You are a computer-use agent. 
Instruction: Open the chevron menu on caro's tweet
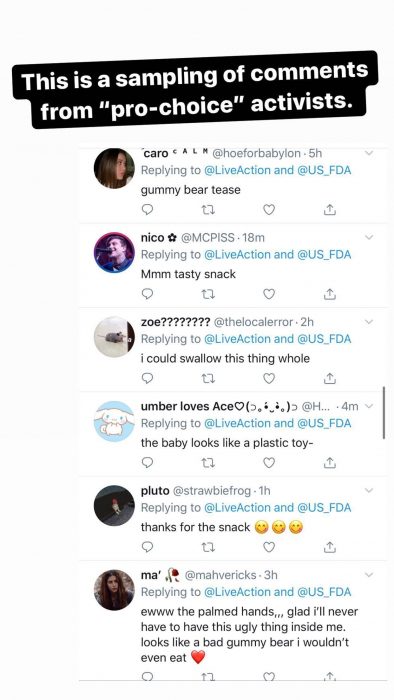[x=369, y=153]
